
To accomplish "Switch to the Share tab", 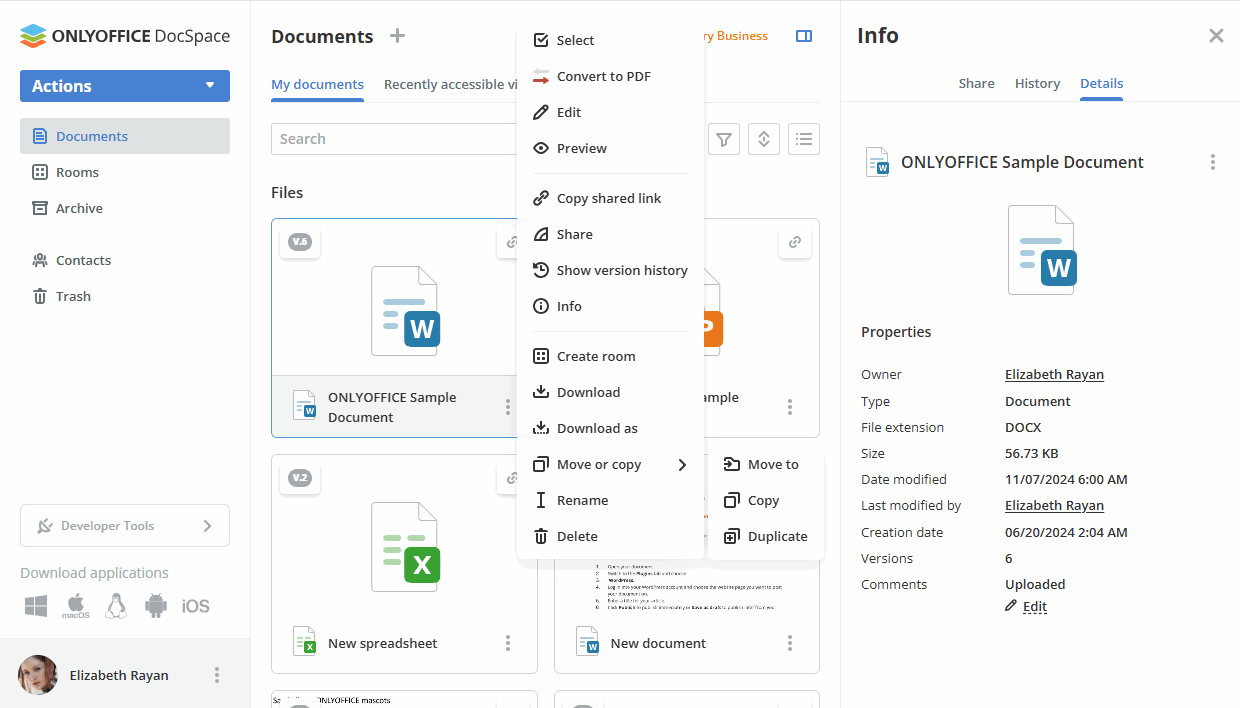I will 976,83.
